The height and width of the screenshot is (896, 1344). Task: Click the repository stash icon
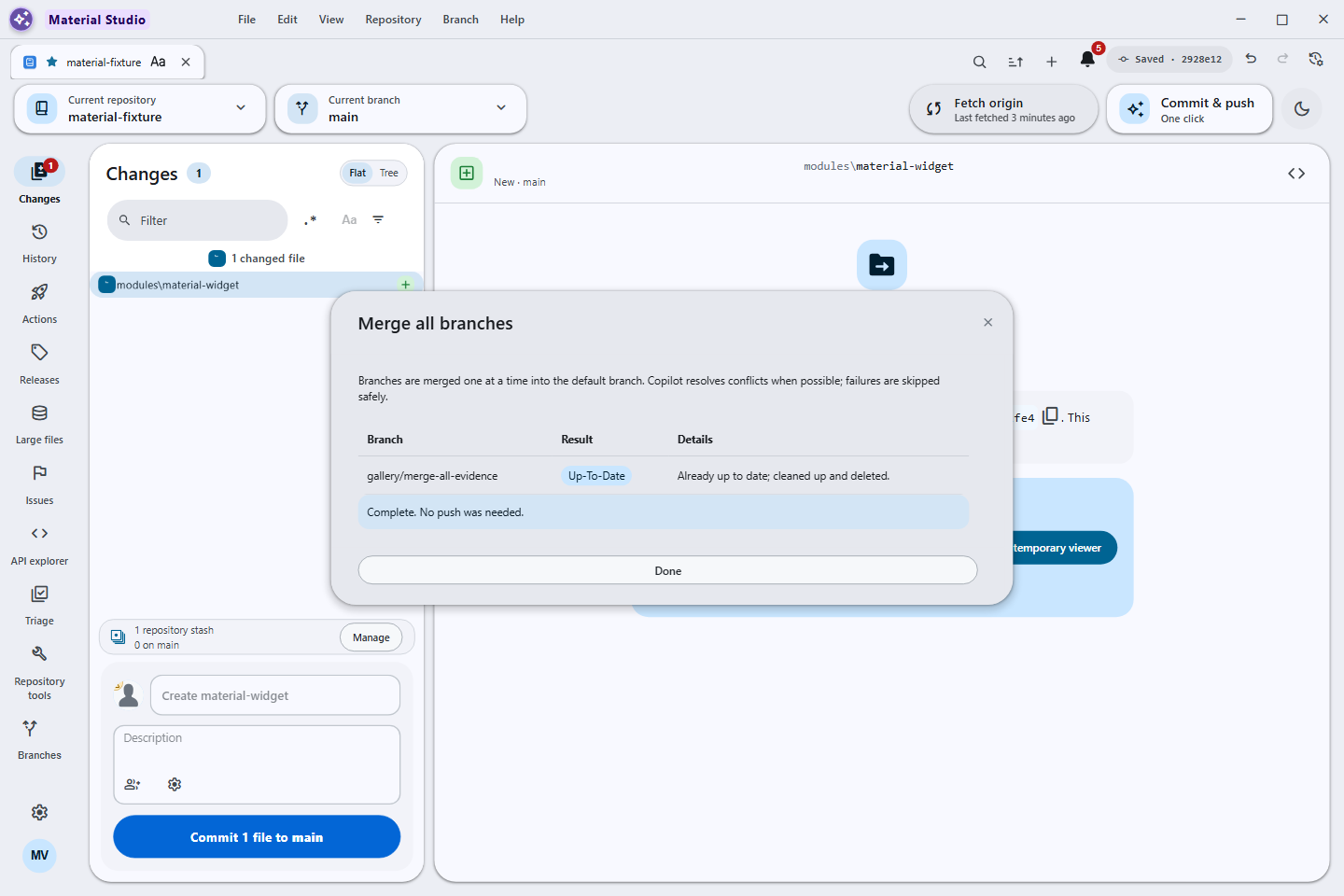tap(118, 637)
